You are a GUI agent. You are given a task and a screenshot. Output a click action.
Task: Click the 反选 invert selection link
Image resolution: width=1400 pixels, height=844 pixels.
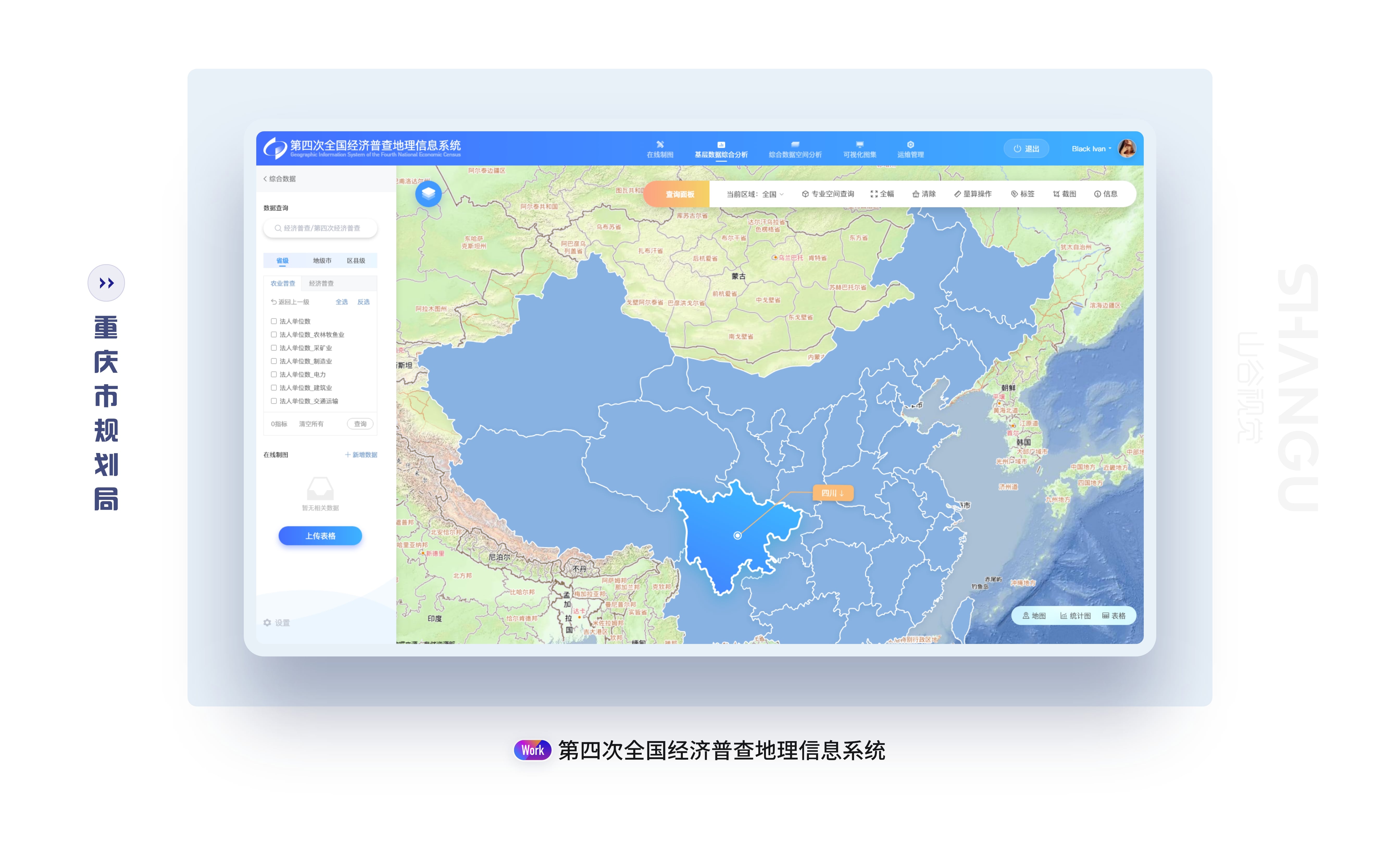tap(363, 302)
